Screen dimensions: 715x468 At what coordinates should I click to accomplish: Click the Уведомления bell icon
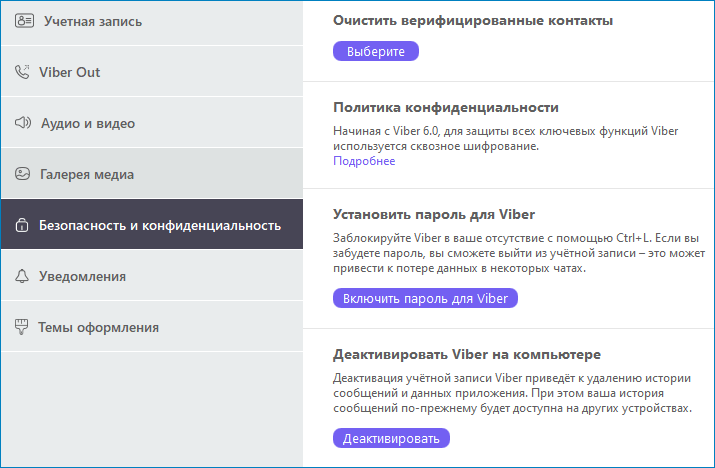click(22, 276)
